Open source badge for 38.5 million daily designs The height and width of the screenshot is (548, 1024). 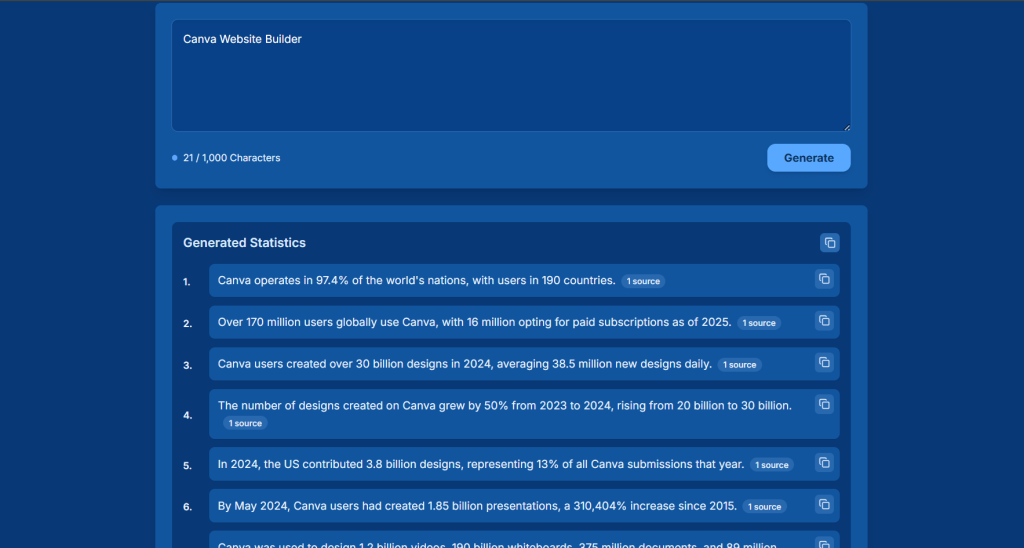739,365
